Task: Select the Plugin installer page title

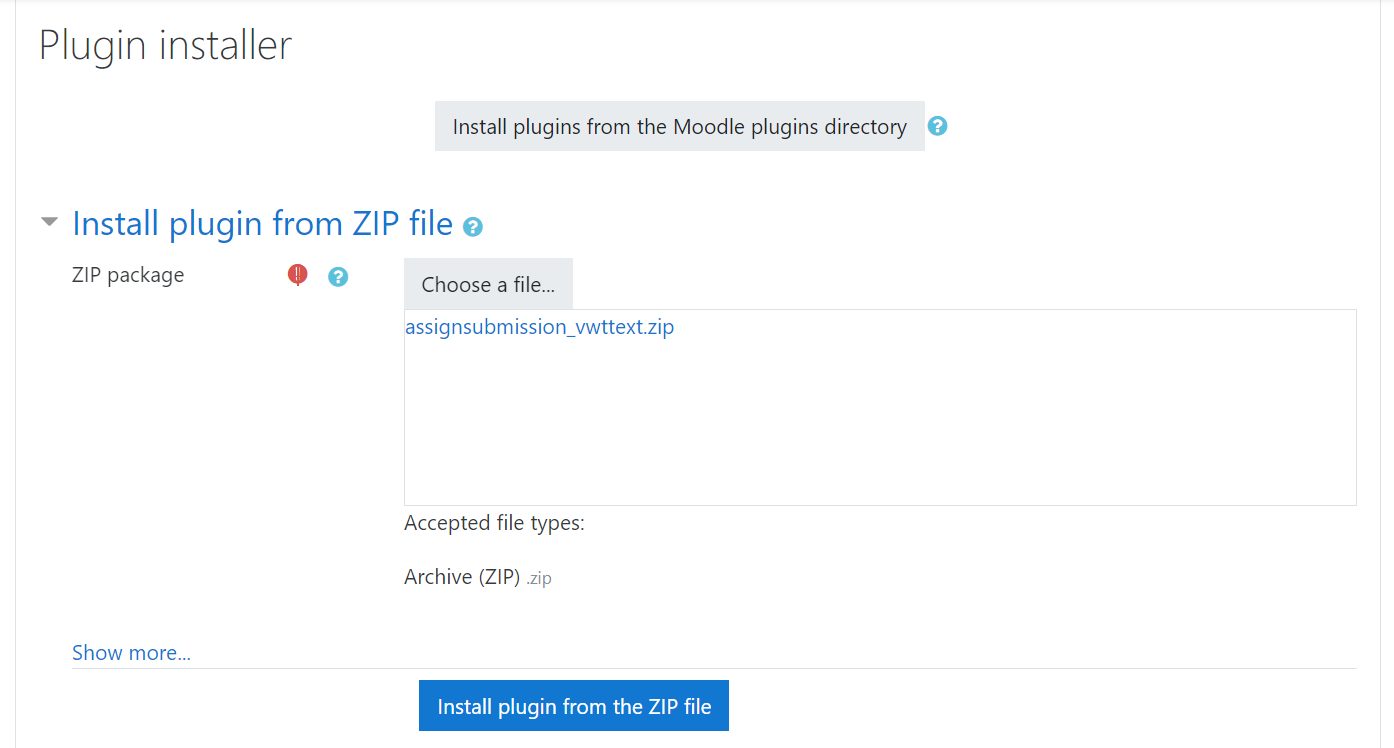Action: tap(165, 44)
